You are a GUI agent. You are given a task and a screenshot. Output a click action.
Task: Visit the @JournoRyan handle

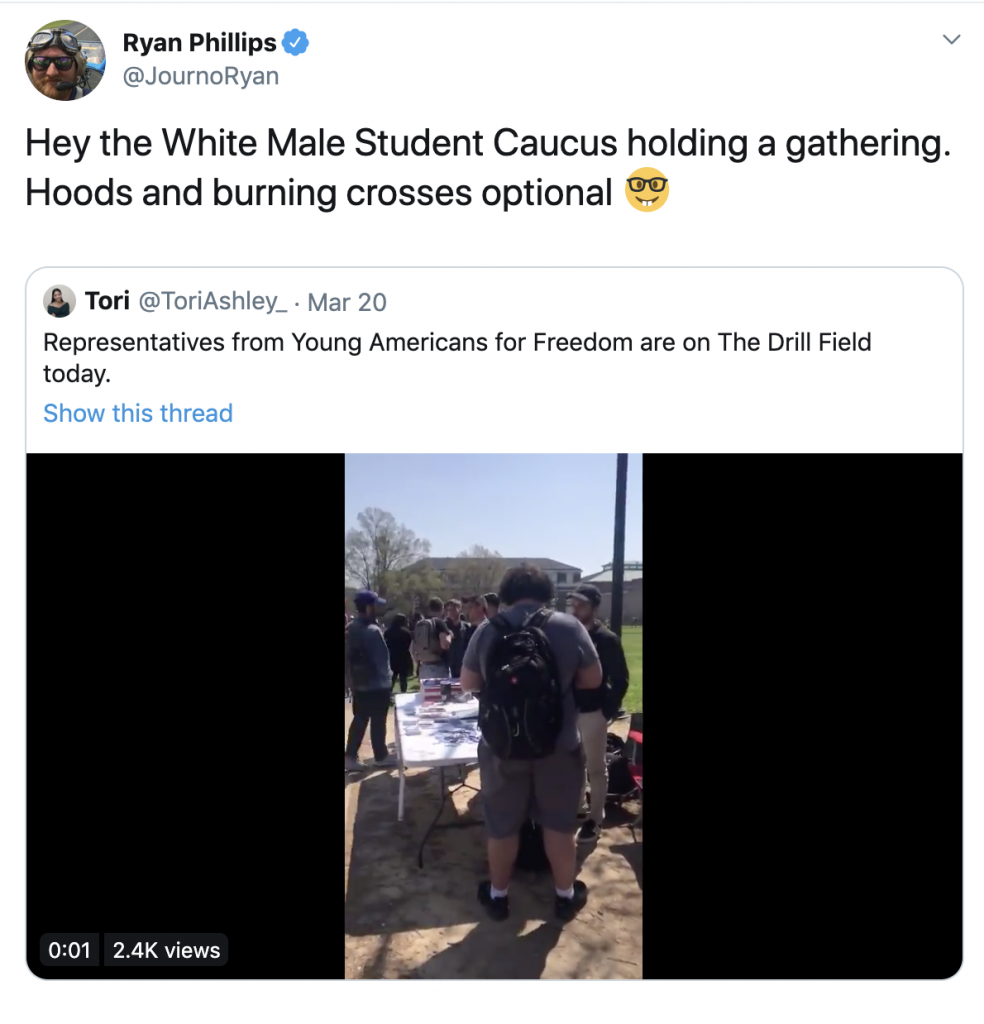coord(200,76)
